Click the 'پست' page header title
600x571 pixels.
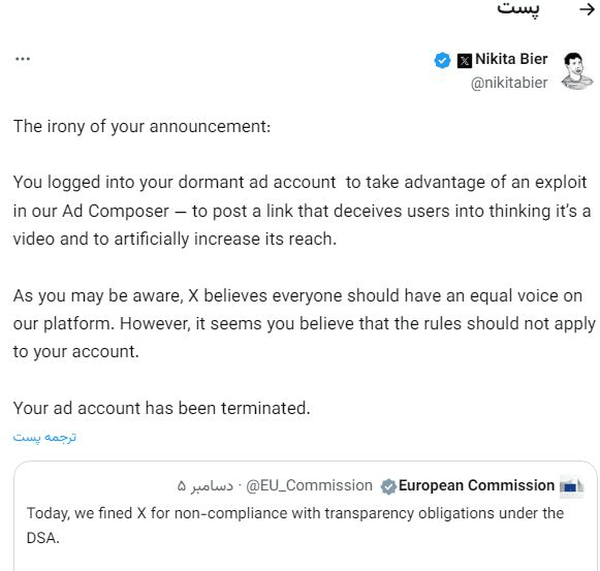[519, 10]
